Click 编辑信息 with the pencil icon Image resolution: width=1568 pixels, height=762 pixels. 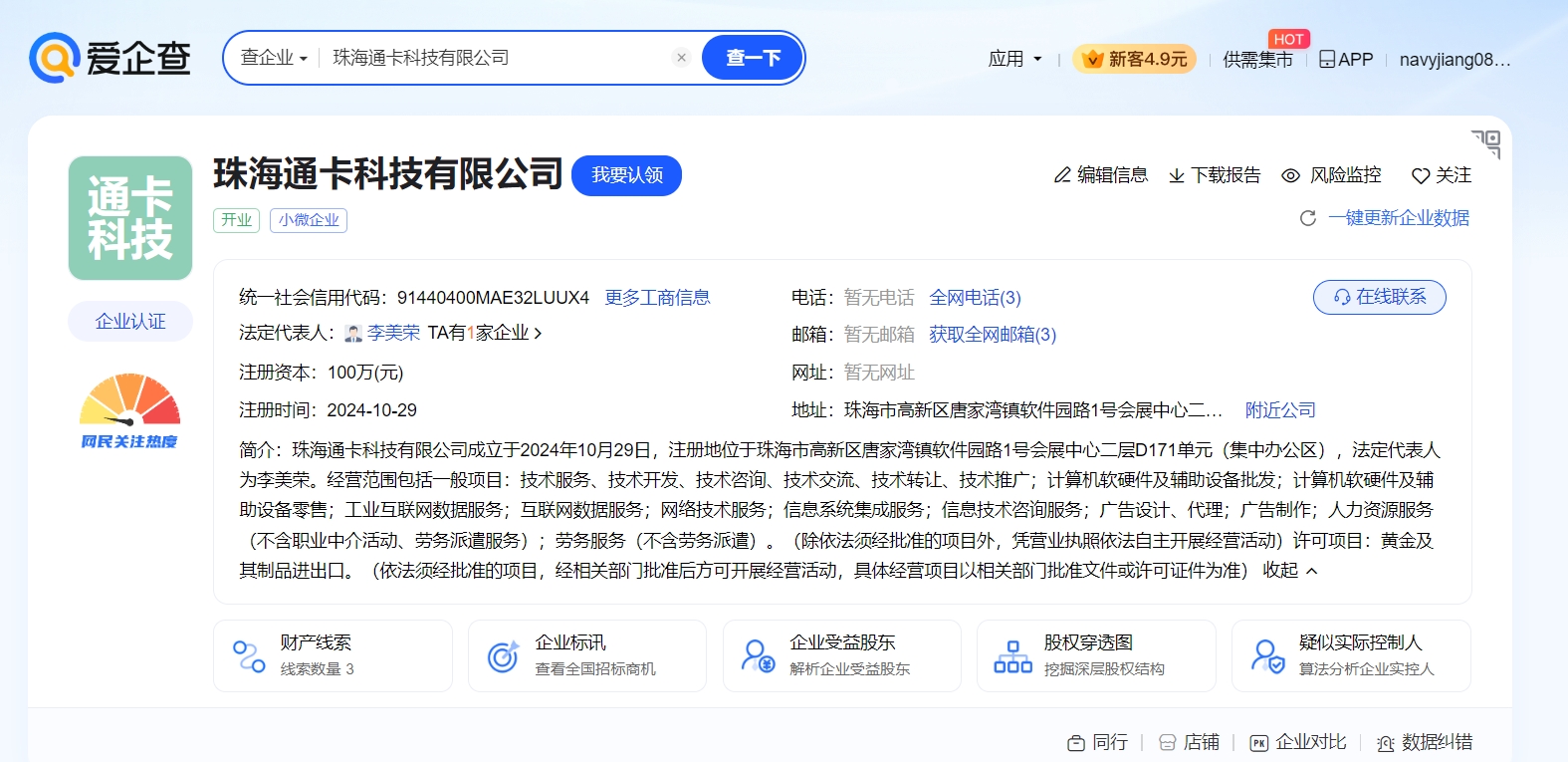click(x=1101, y=175)
